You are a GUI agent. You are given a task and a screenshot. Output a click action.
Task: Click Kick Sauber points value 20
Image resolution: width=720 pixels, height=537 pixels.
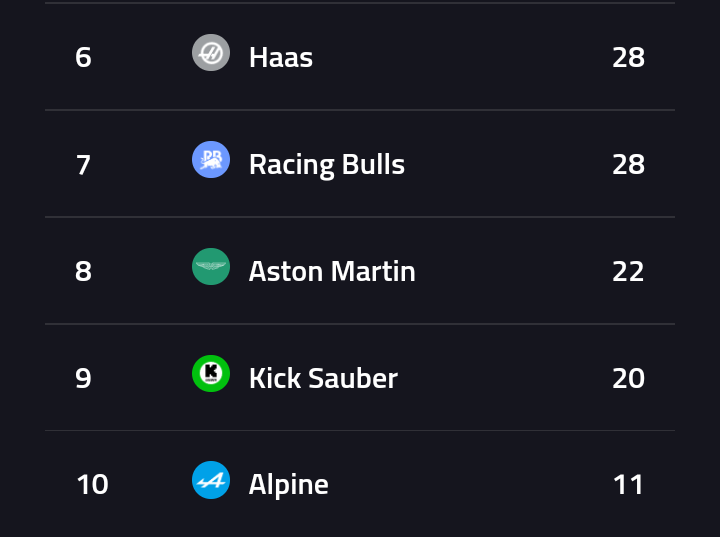(628, 378)
